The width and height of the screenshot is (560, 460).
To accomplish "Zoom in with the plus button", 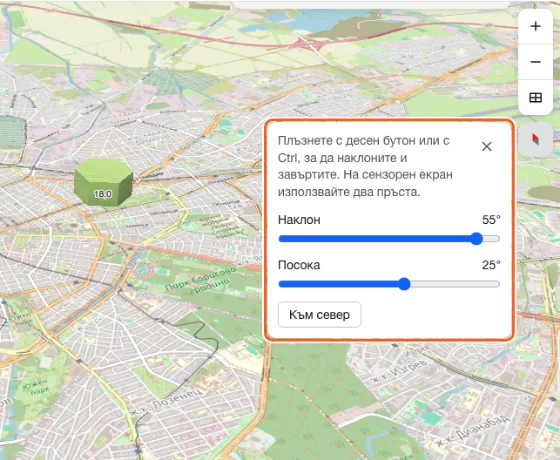I will click(535, 26).
